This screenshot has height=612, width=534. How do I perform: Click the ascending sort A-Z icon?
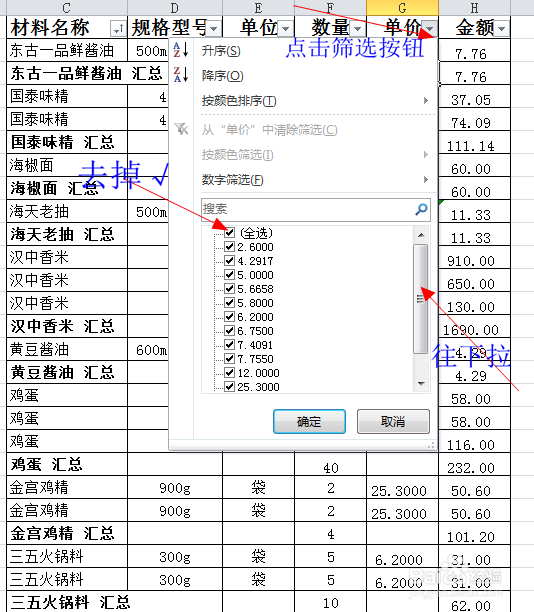point(181,50)
